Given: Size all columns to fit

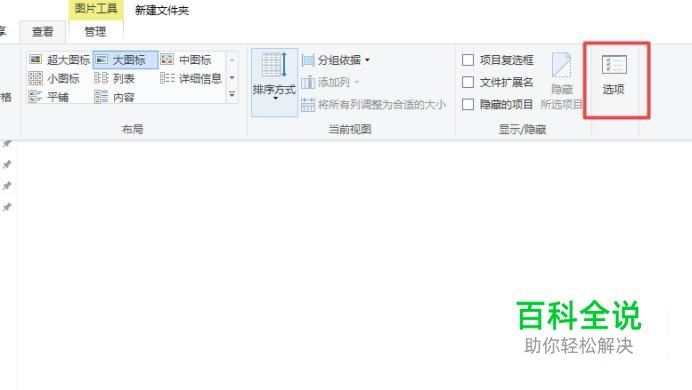Looking at the screenshot, I should [x=373, y=105].
